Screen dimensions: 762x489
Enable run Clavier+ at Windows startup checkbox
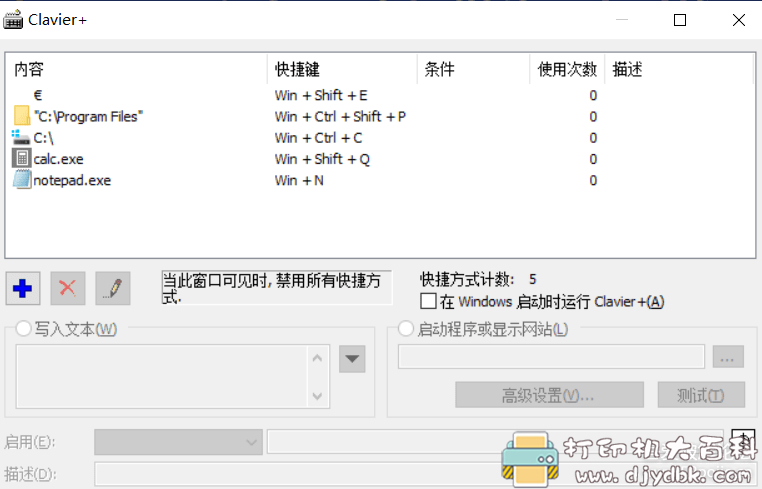click(428, 301)
